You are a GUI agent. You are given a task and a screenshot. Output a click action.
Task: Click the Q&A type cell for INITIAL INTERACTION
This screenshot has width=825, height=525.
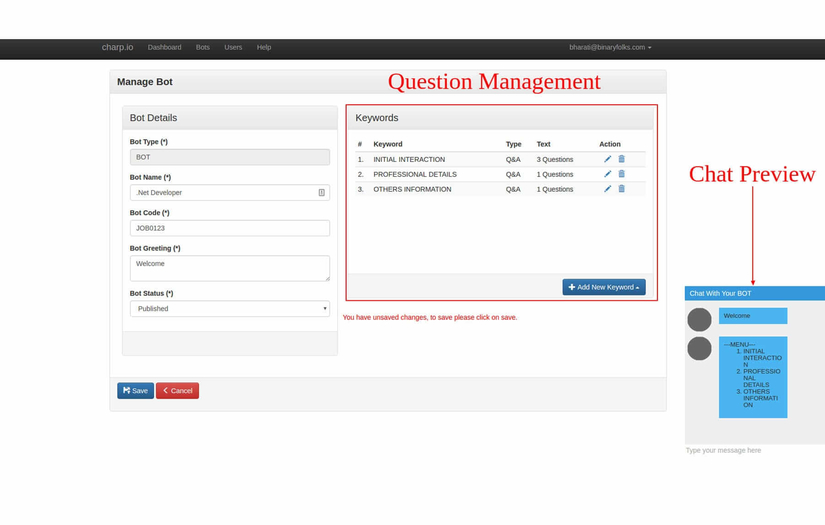tap(513, 159)
